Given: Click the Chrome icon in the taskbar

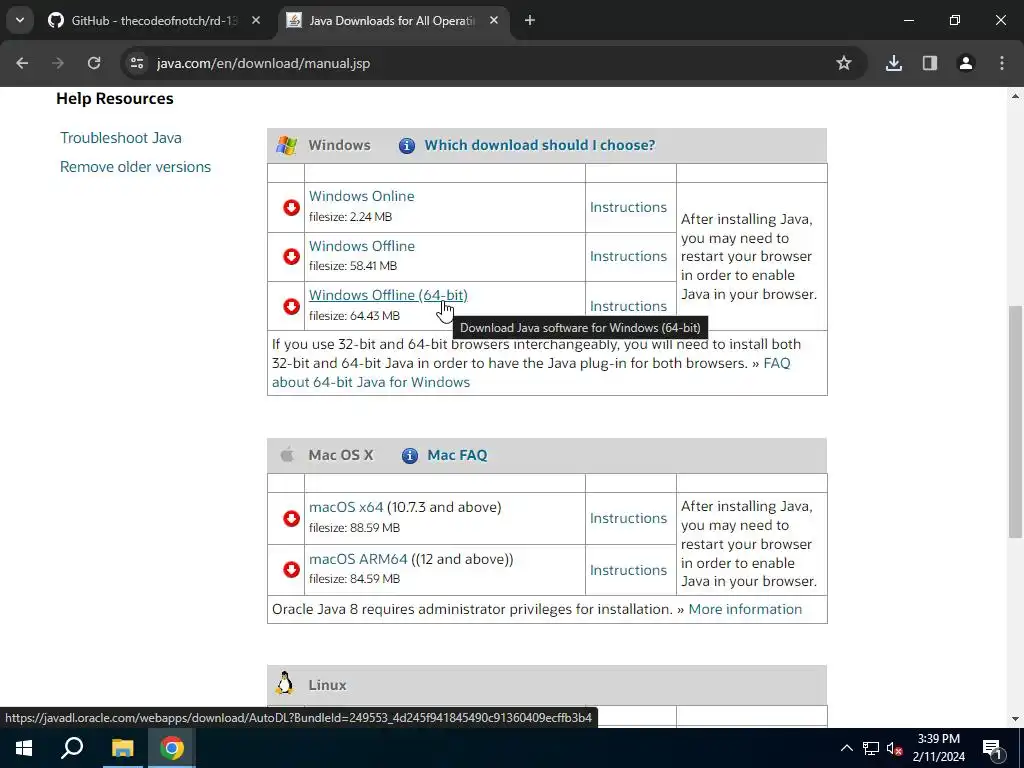Looking at the screenshot, I should coord(172,748).
